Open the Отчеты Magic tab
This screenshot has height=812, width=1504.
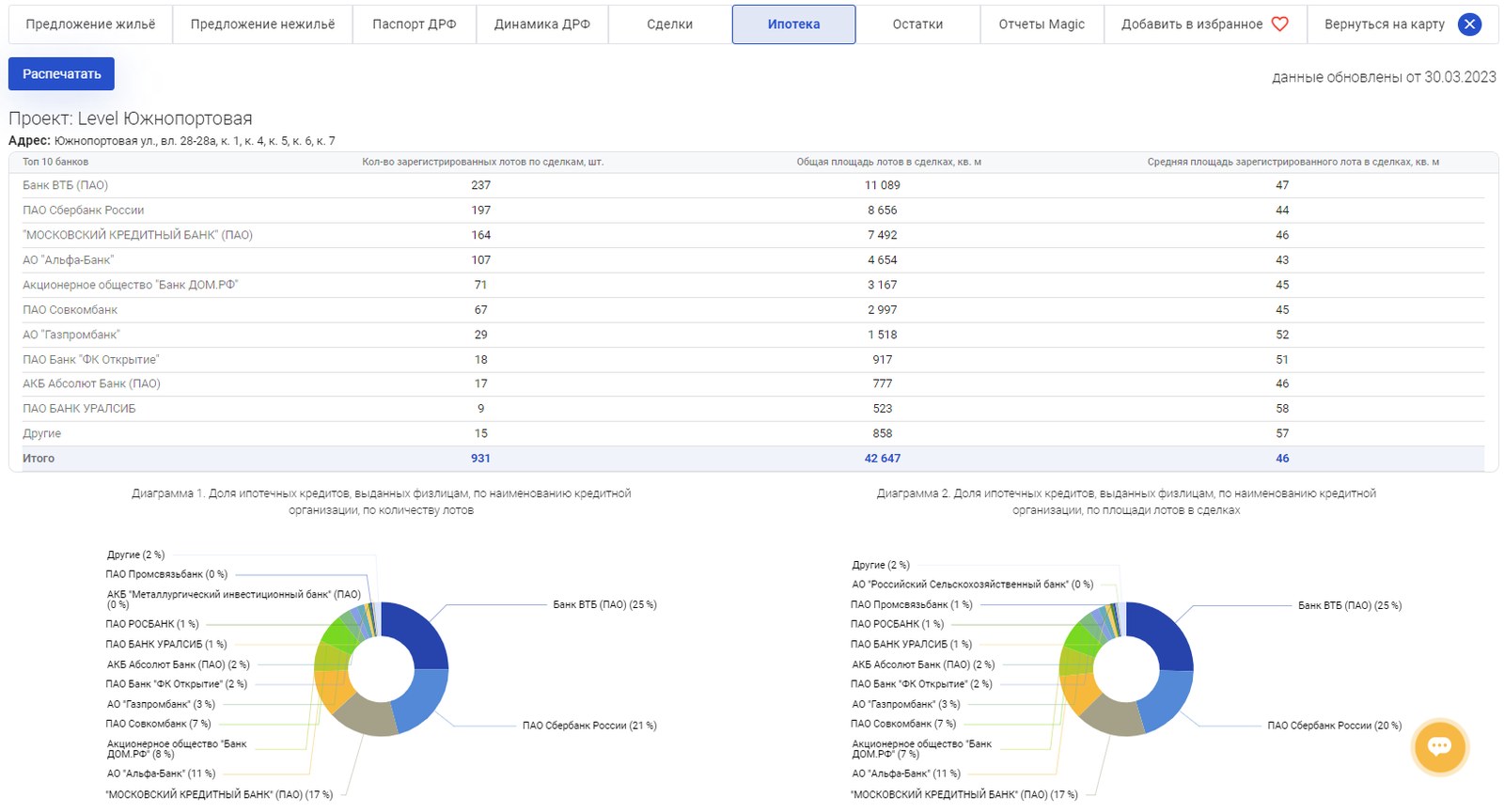[x=1042, y=24]
